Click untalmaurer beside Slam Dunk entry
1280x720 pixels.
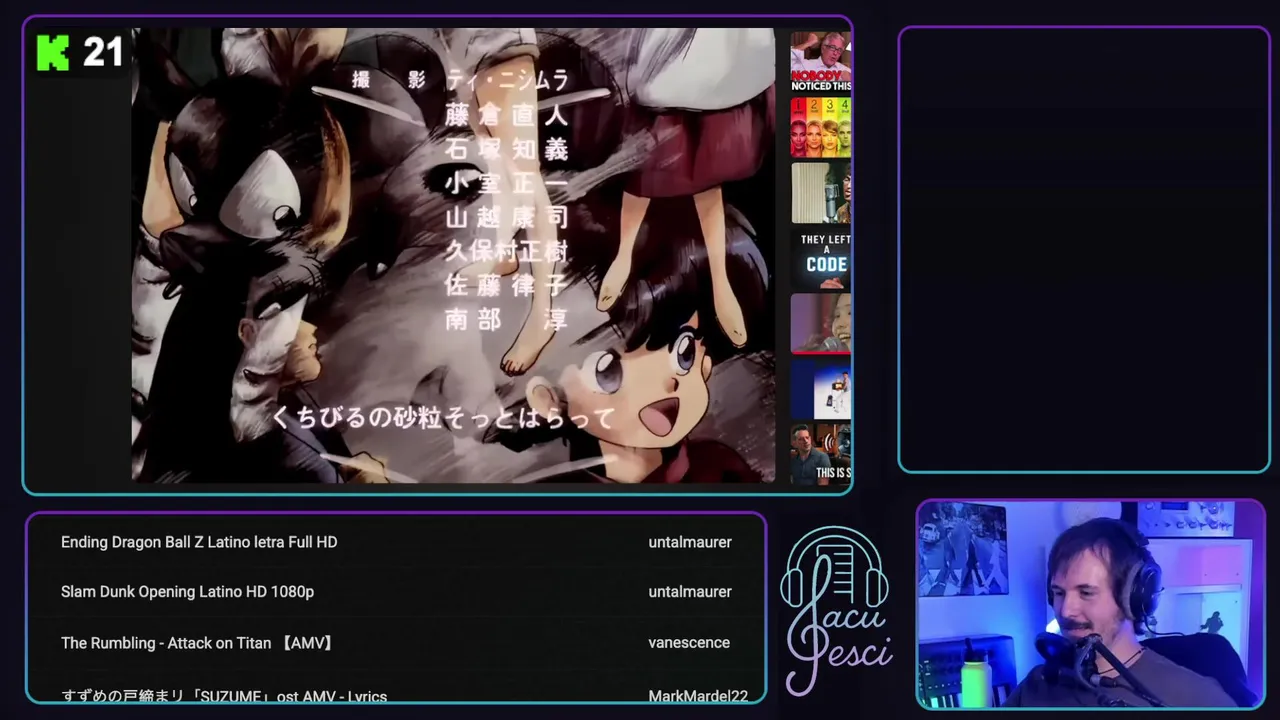pyautogui.click(x=690, y=592)
